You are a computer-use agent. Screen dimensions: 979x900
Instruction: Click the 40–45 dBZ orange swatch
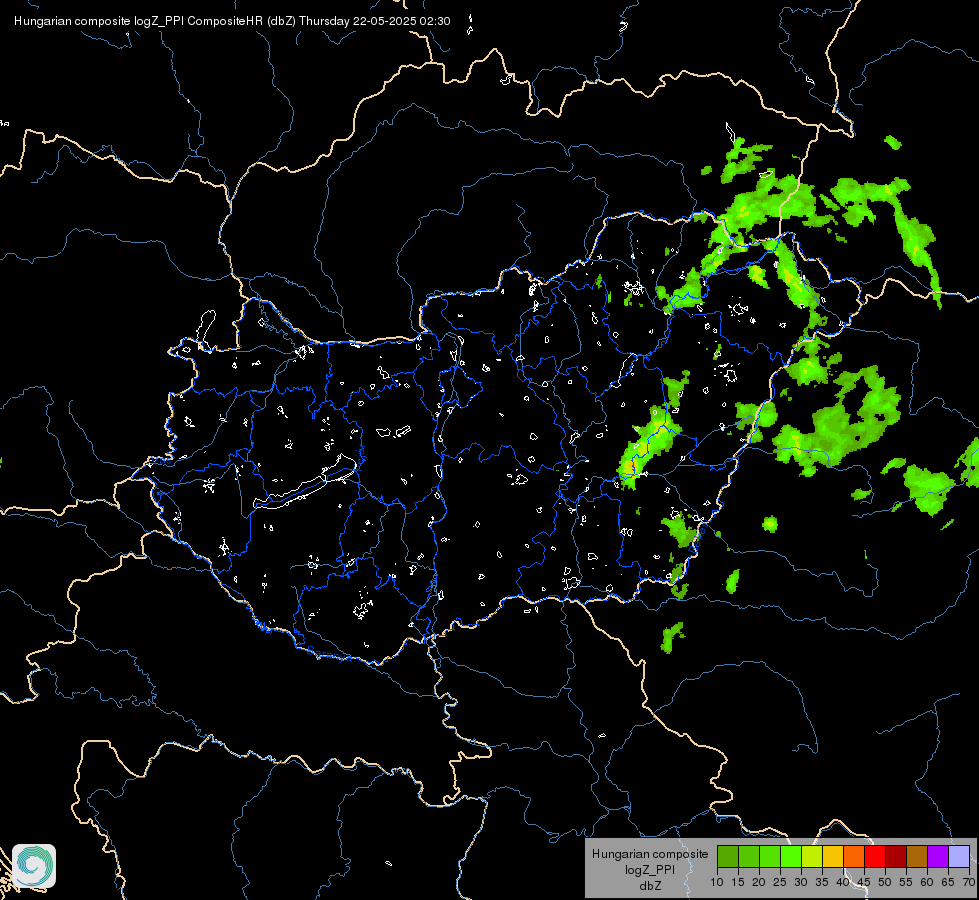pos(854,856)
